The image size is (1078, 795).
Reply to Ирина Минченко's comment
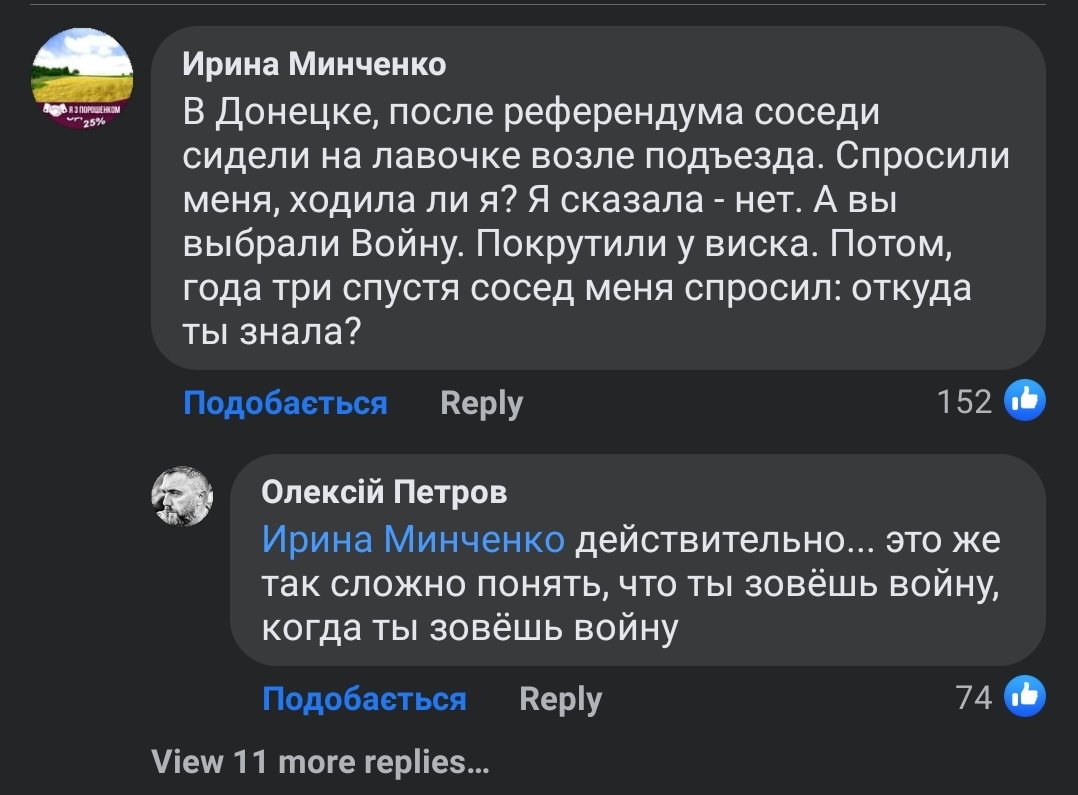pyautogui.click(x=481, y=403)
